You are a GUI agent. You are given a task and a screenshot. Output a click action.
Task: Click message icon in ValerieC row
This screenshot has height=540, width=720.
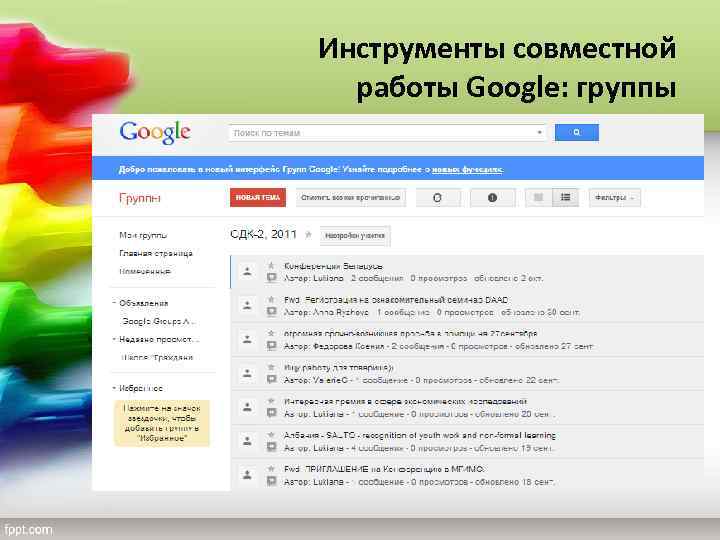(x=271, y=380)
